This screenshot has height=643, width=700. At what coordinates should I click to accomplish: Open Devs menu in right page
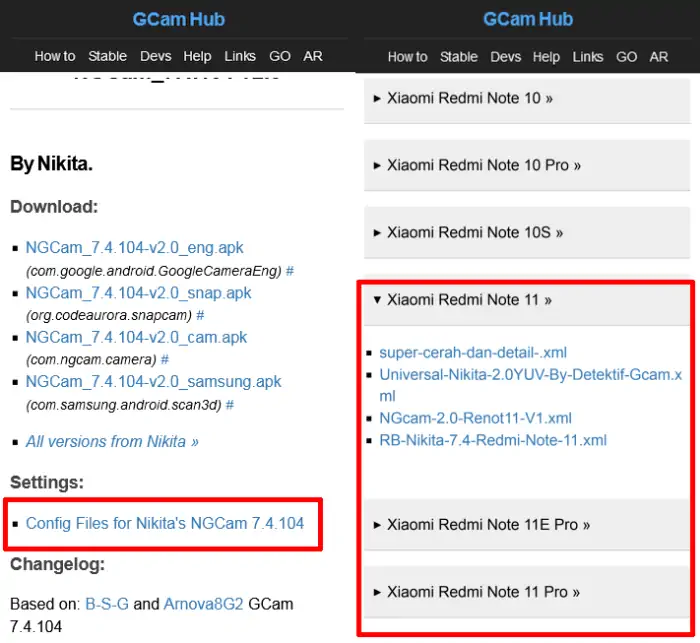[x=505, y=57]
